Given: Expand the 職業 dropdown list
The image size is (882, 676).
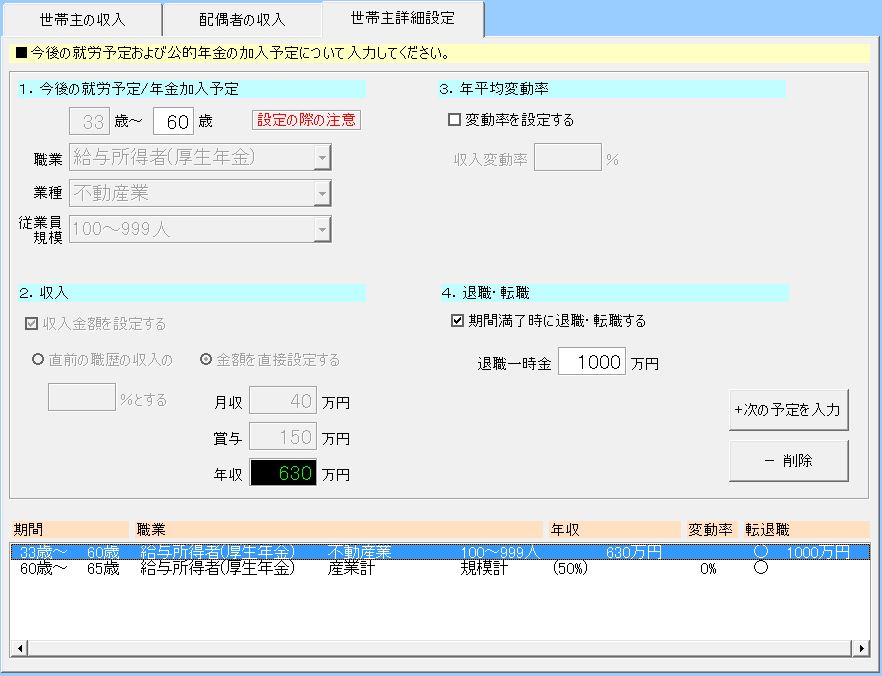Looking at the screenshot, I should pos(321,157).
